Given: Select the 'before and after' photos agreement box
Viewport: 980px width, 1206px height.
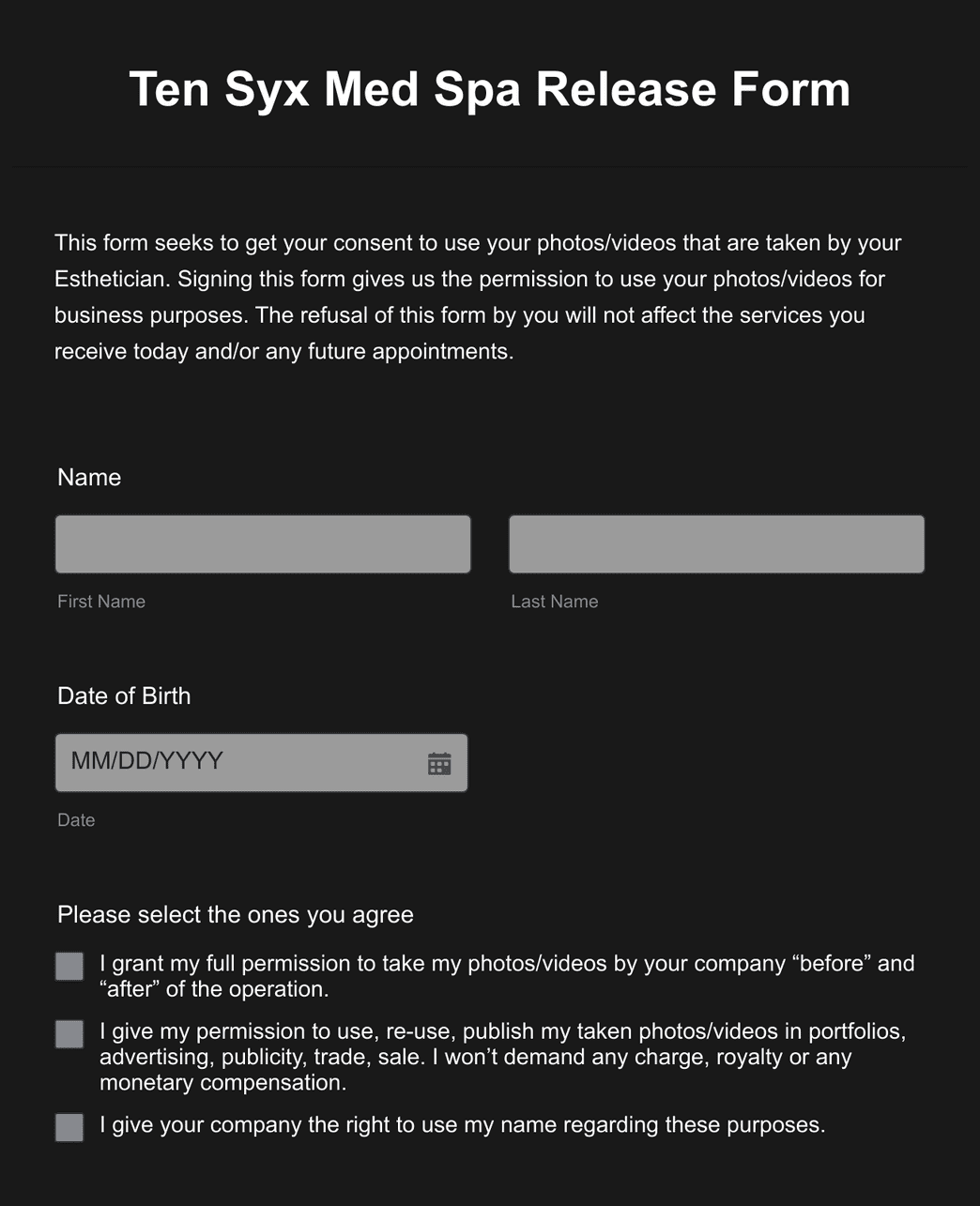Looking at the screenshot, I should click(x=69, y=965).
